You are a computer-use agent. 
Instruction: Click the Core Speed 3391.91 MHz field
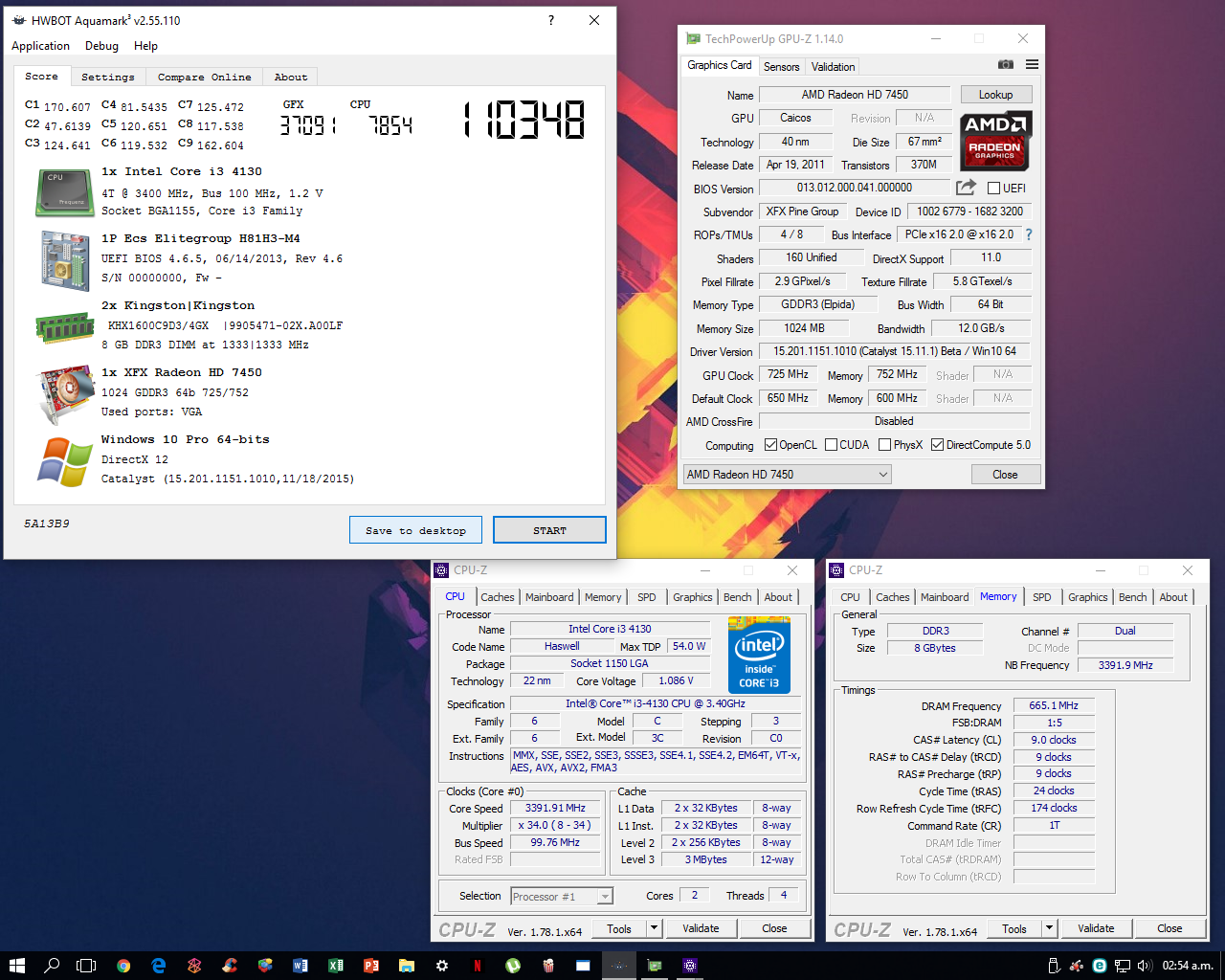tap(555, 808)
